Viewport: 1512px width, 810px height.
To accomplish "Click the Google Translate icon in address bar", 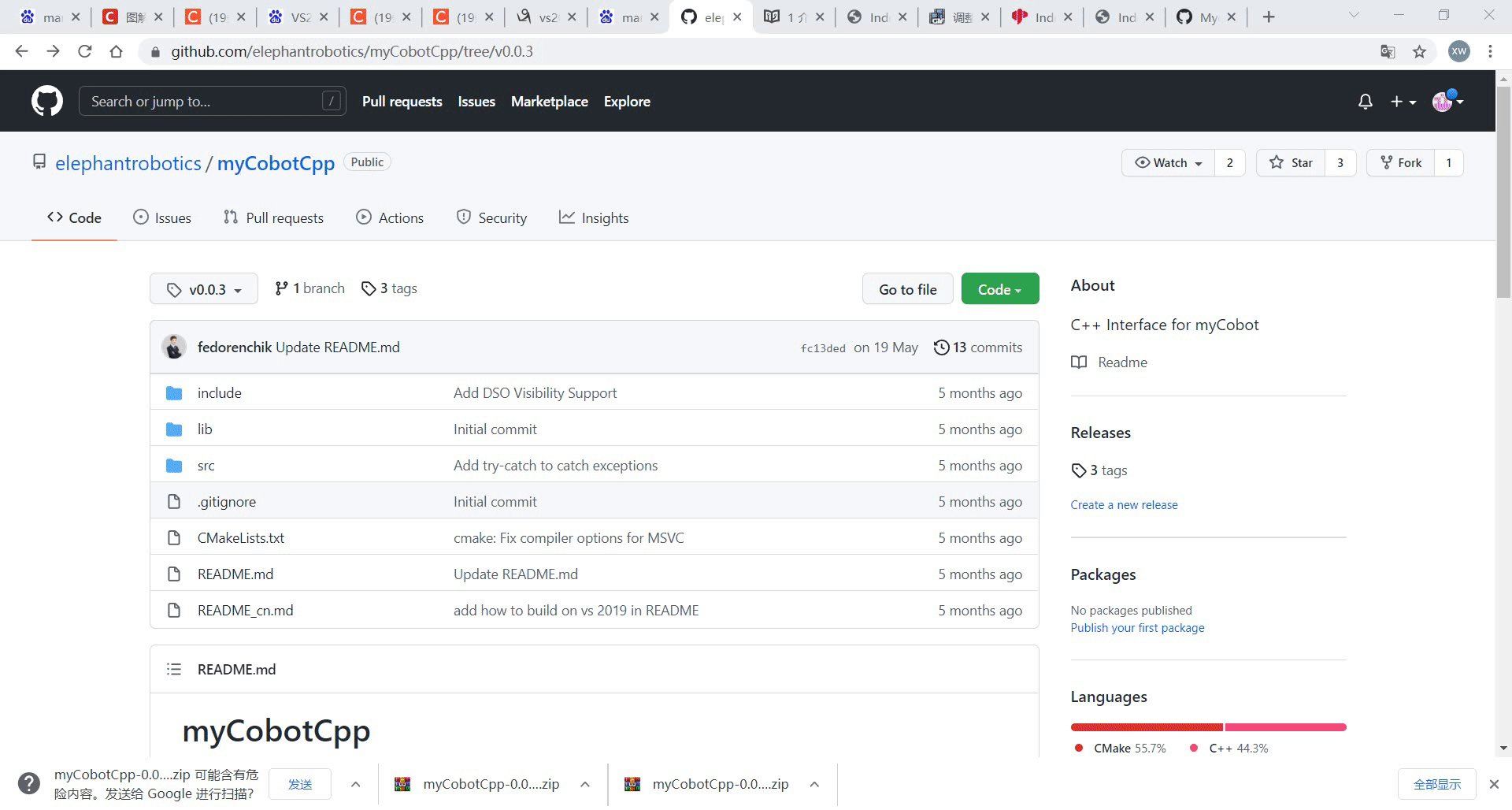I will 1388,52.
